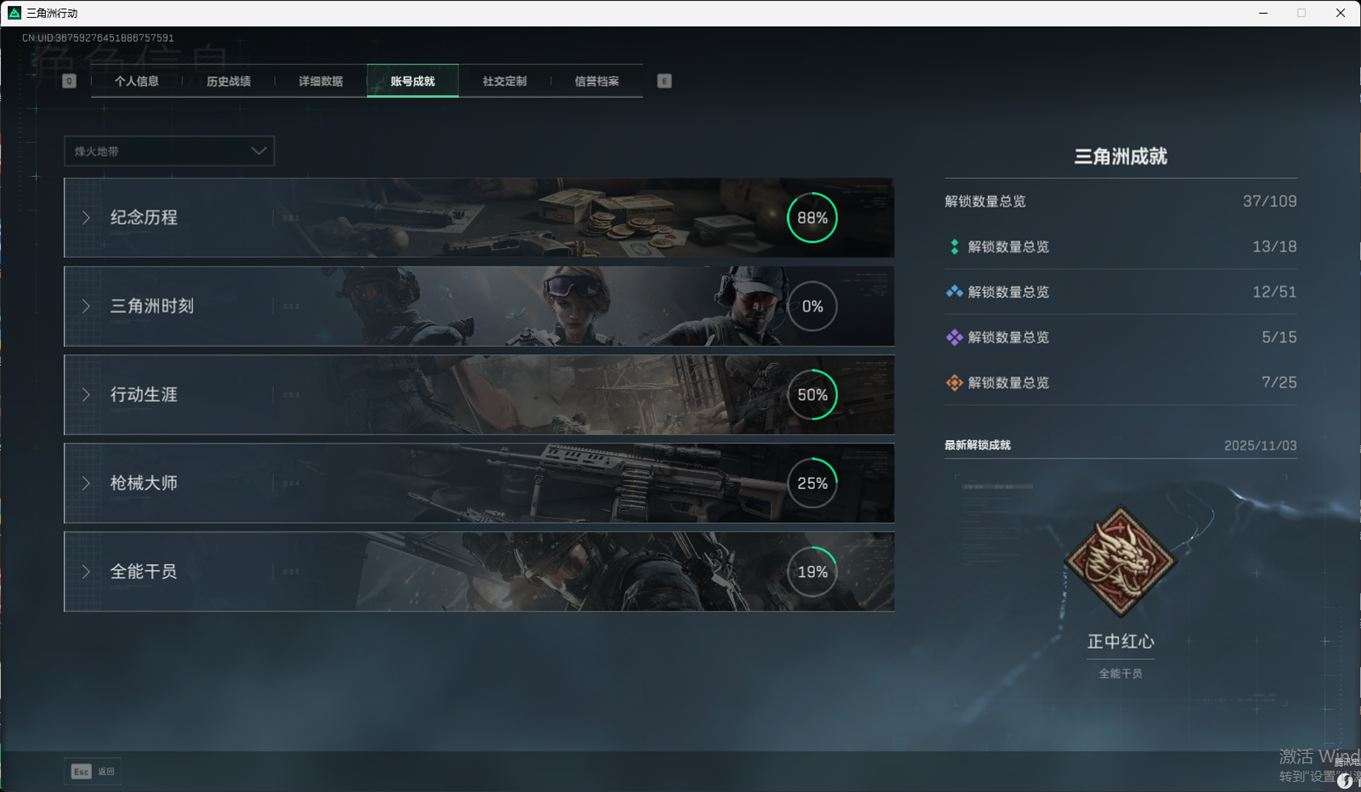Click the green tier achievement icon

(954, 247)
